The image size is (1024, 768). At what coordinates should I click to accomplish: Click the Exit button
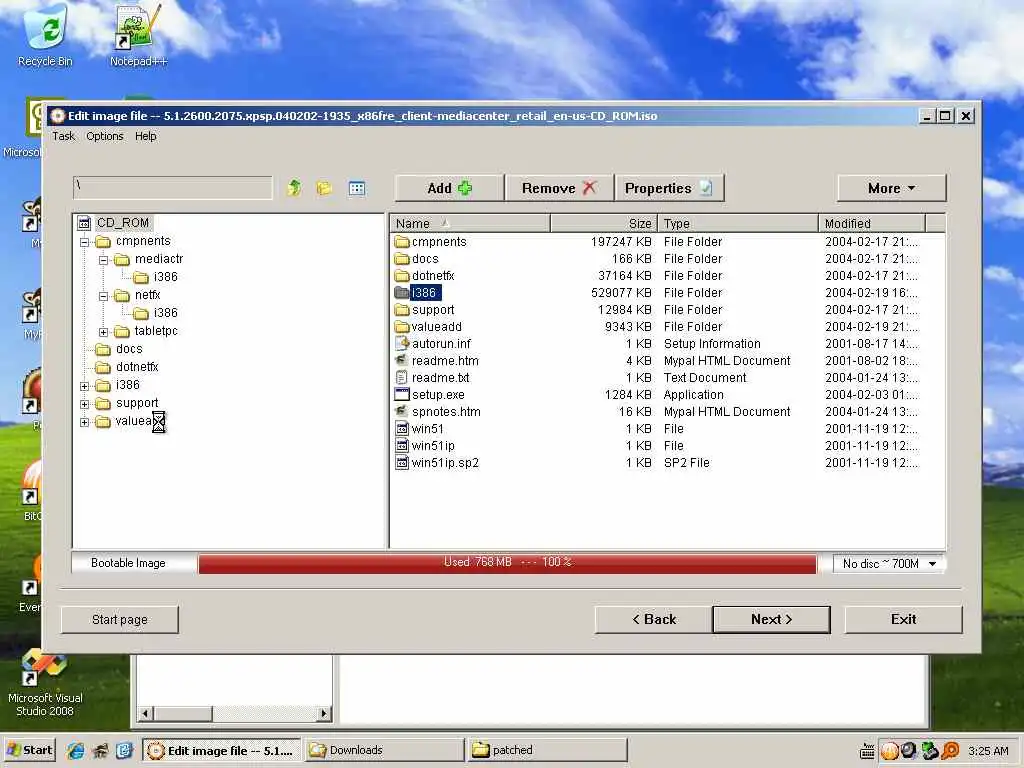(903, 619)
